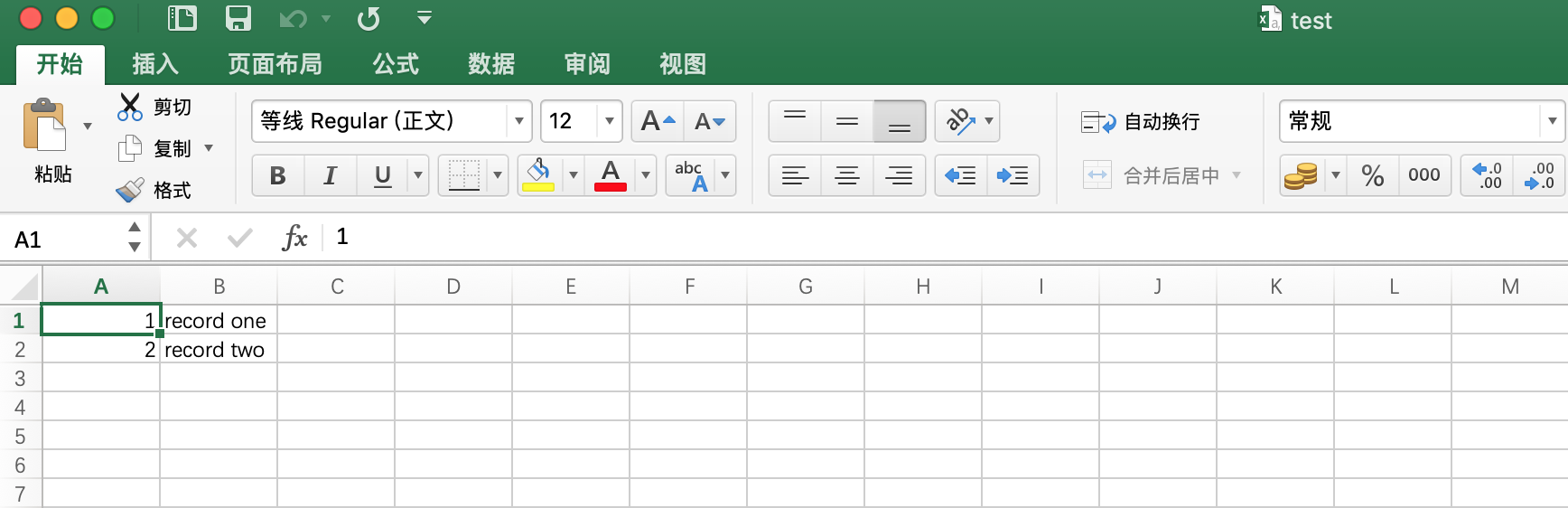The width and height of the screenshot is (1568, 508).
Task: Click the Name Box showing A1
Action: point(63,240)
